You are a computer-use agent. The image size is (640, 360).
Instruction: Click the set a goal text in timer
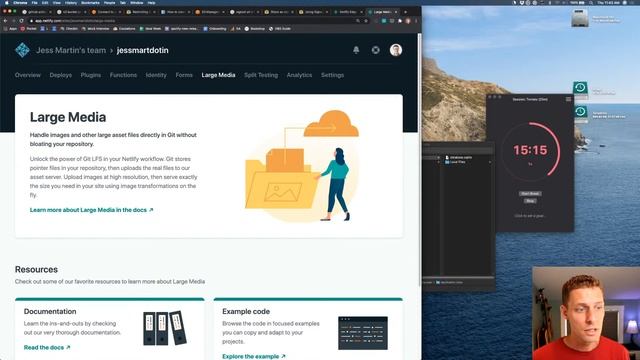530,216
